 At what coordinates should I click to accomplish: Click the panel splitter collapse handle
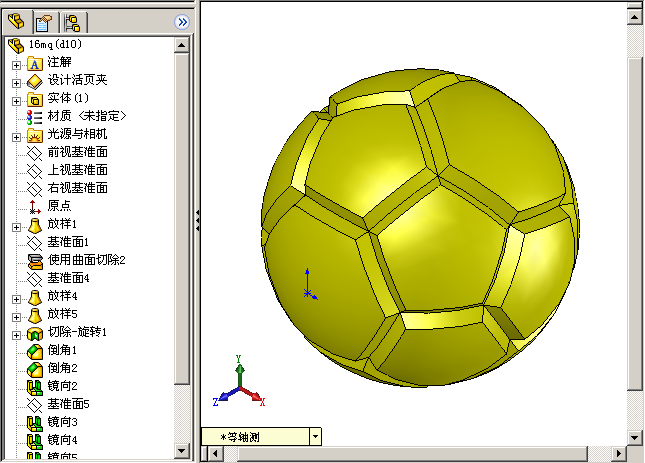198,220
